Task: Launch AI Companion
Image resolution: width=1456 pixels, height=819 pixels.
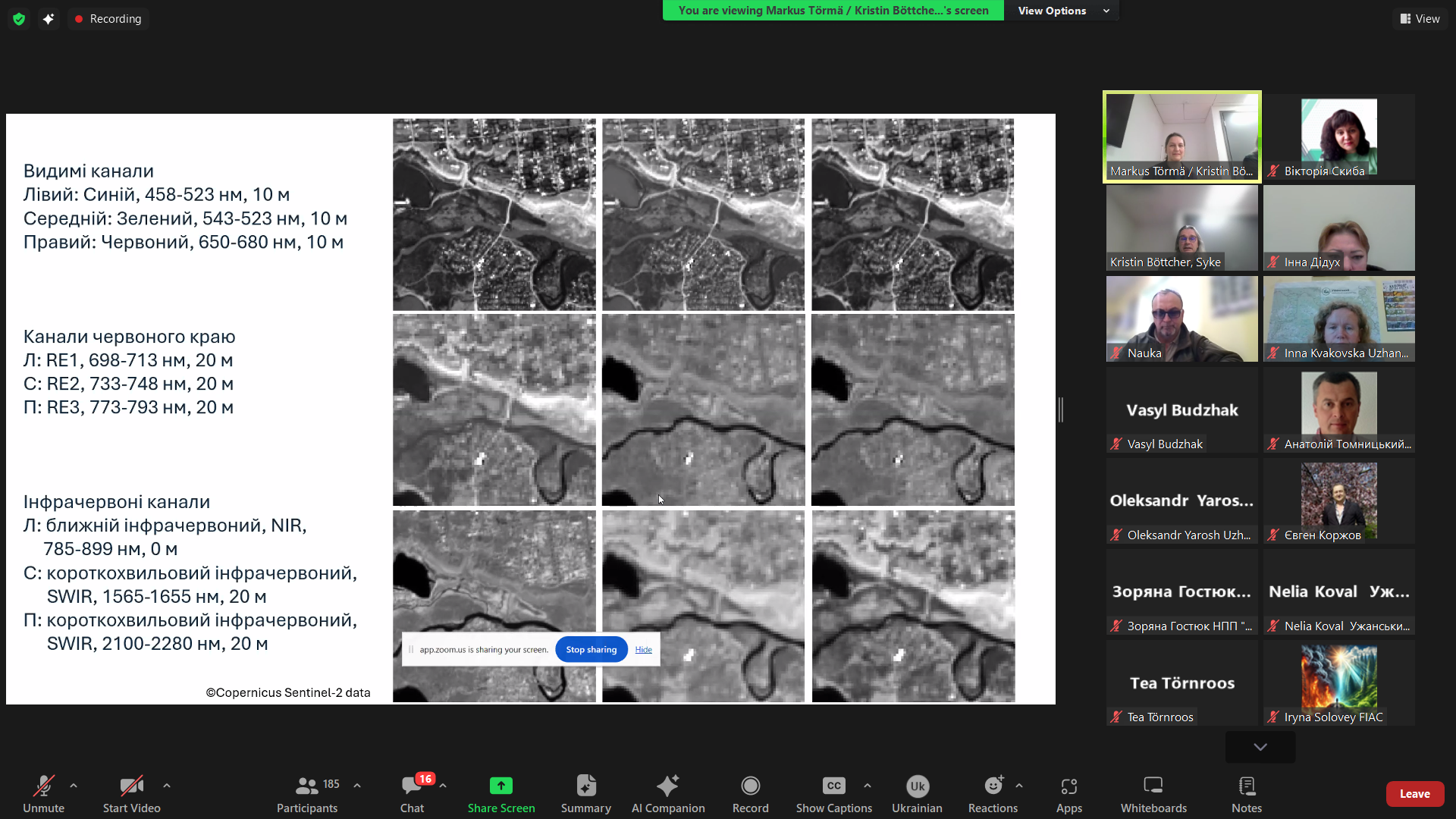Action: click(668, 793)
